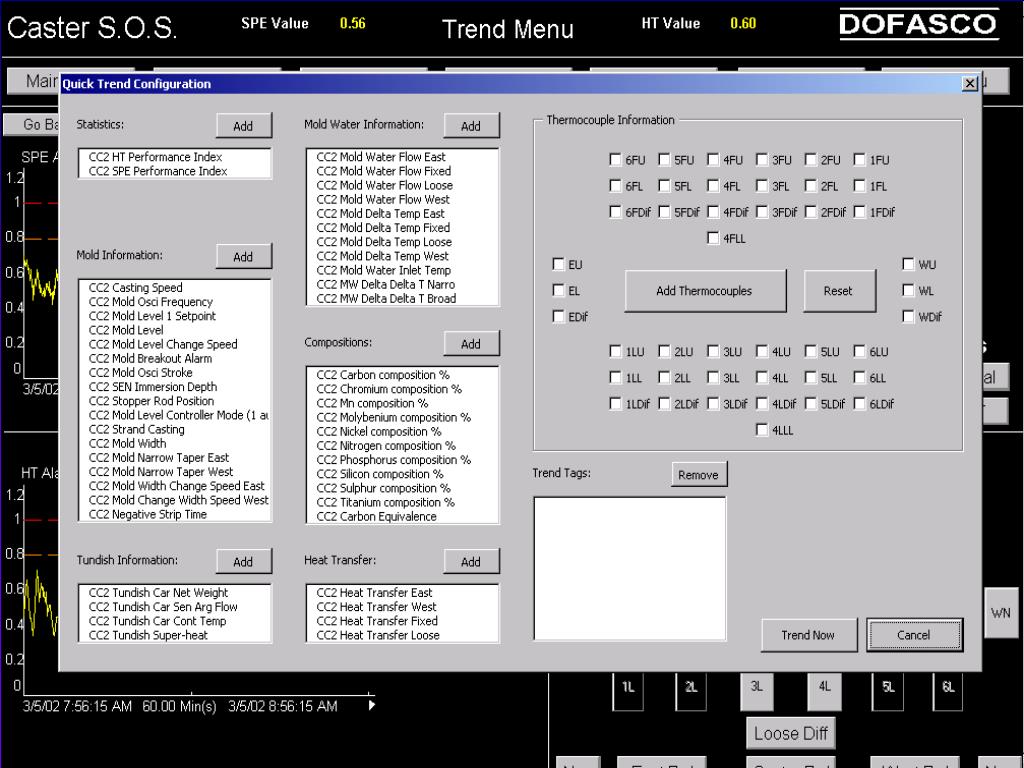Click the Trend Now button
Screen dimensions: 1024x768
point(808,635)
